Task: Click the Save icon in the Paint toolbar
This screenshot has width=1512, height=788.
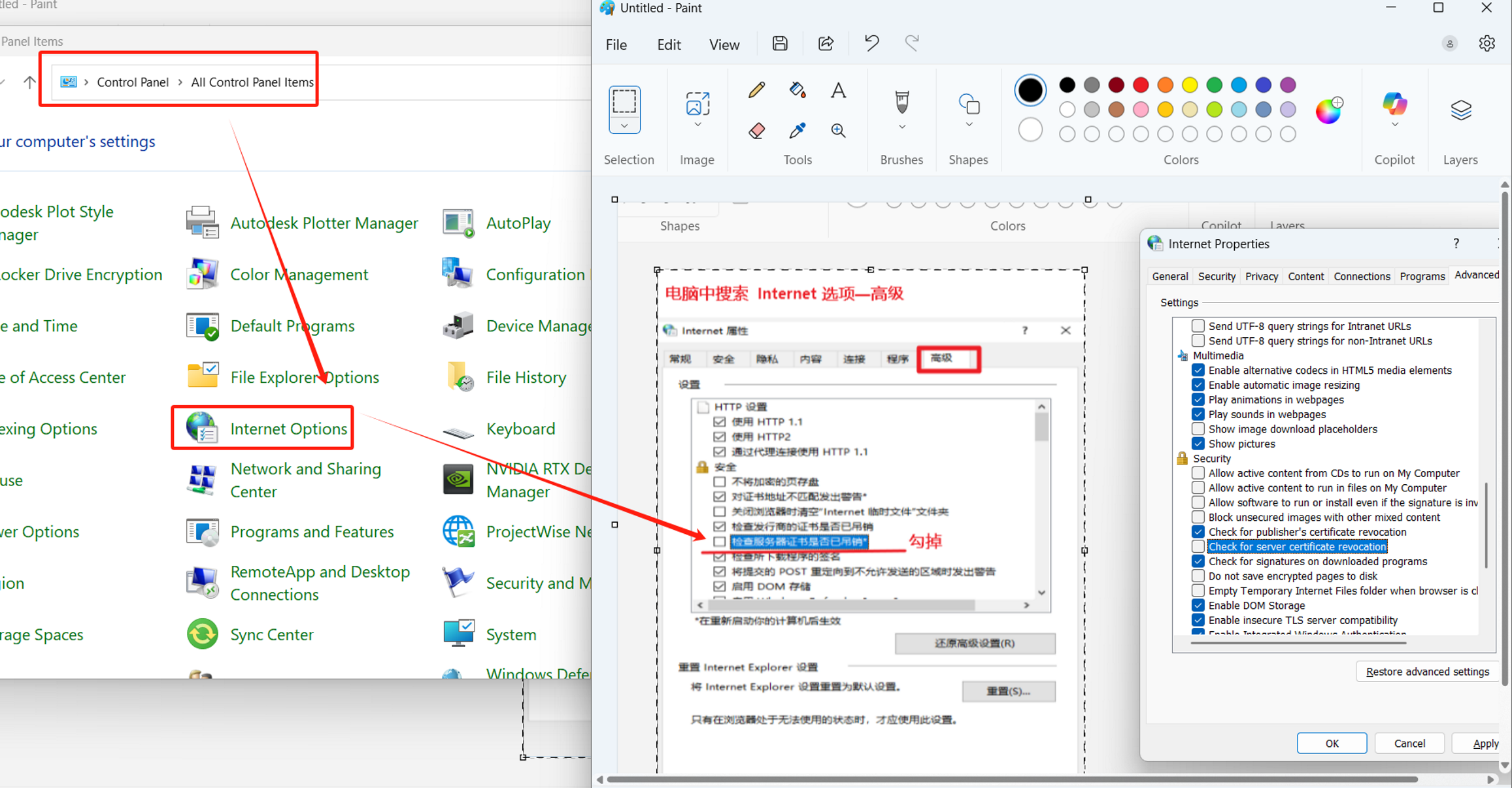Action: [780, 44]
